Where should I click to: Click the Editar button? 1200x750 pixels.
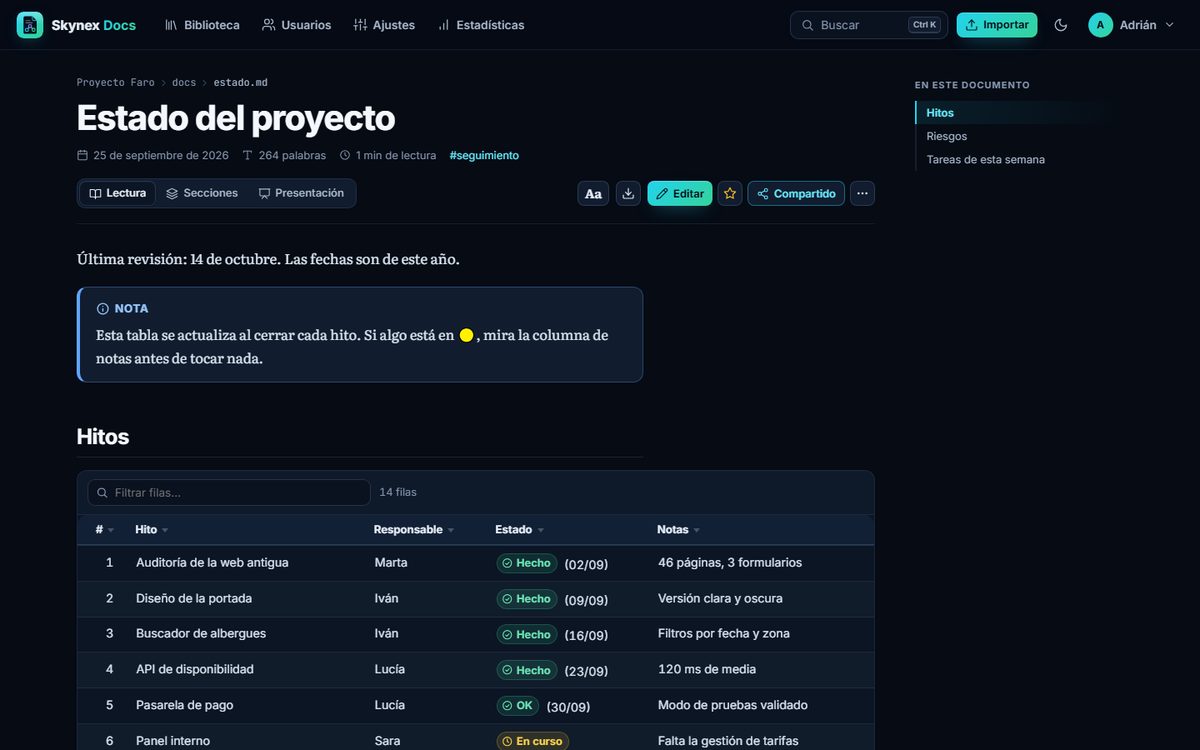pyautogui.click(x=680, y=194)
